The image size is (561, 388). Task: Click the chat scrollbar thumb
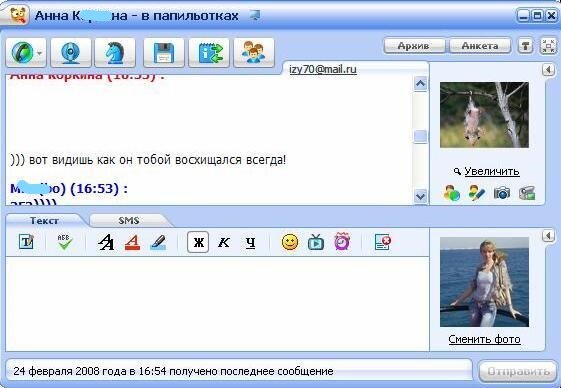[x=420, y=136]
